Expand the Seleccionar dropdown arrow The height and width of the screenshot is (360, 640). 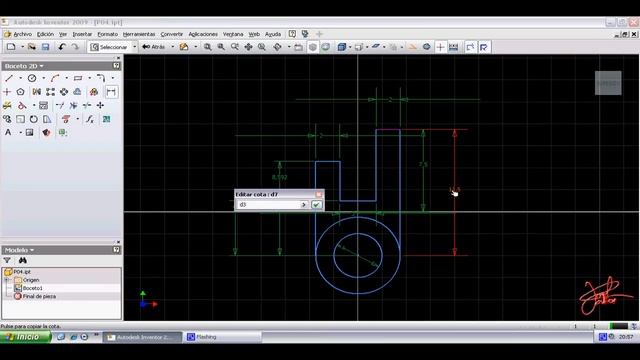(x=134, y=47)
